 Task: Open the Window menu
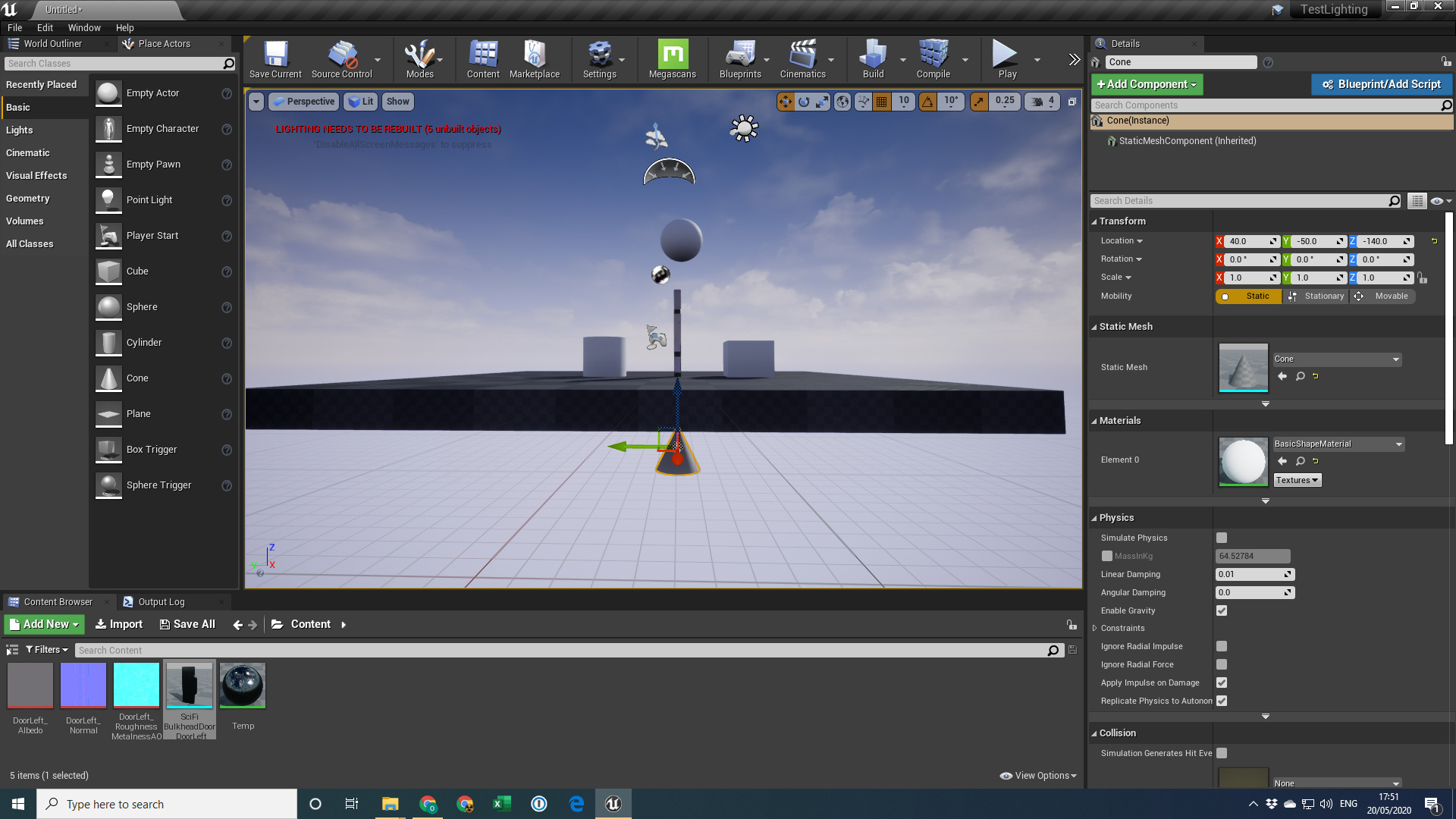(x=84, y=27)
